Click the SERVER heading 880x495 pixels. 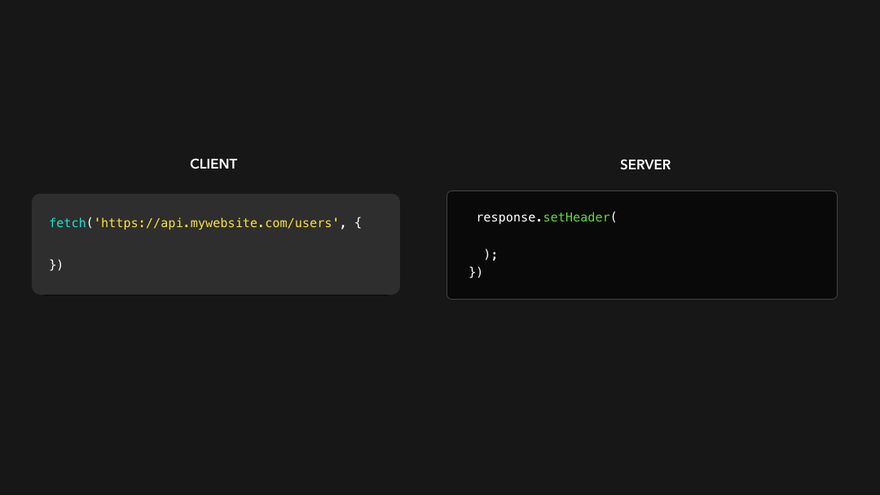pyautogui.click(x=645, y=164)
